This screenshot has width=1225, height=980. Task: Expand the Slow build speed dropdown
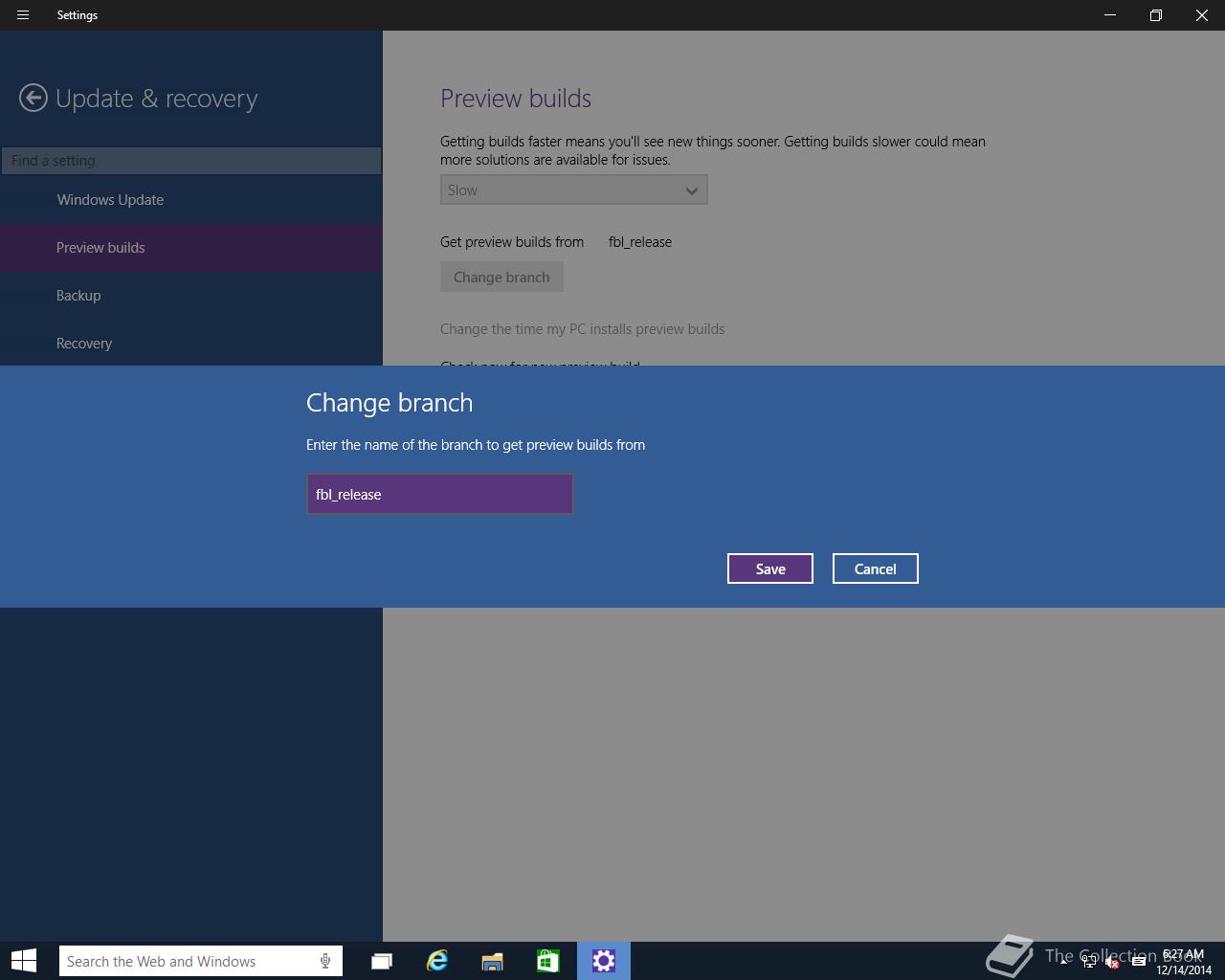[573, 189]
